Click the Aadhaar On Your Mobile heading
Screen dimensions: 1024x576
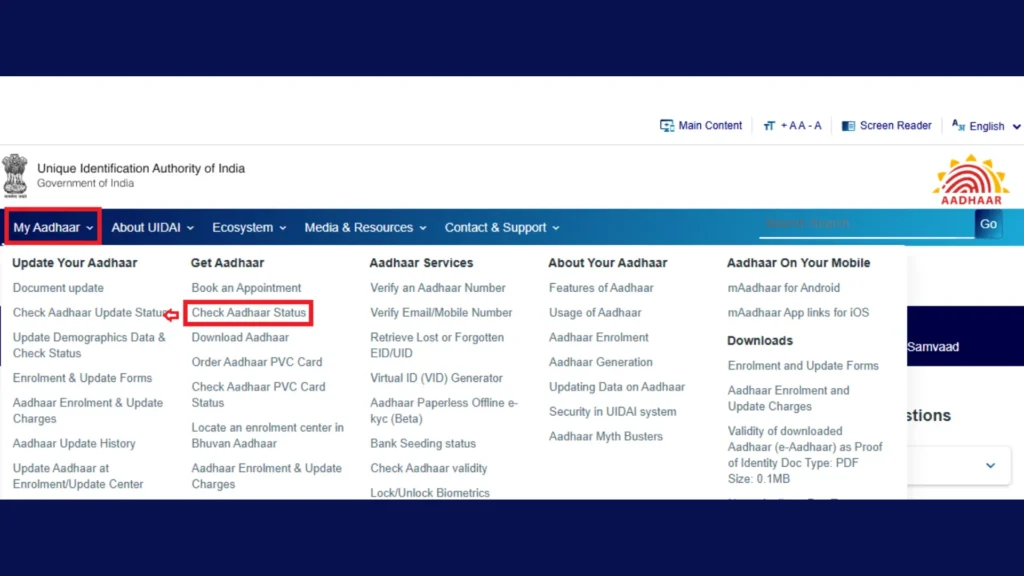[798, 263]
